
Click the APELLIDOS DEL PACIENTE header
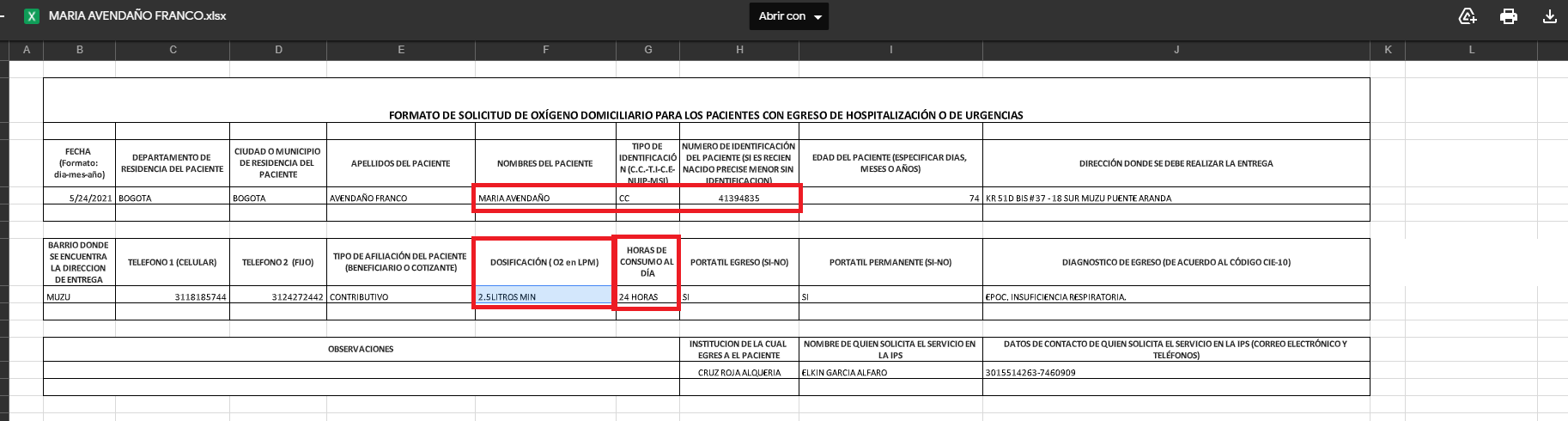pos(401,163)
